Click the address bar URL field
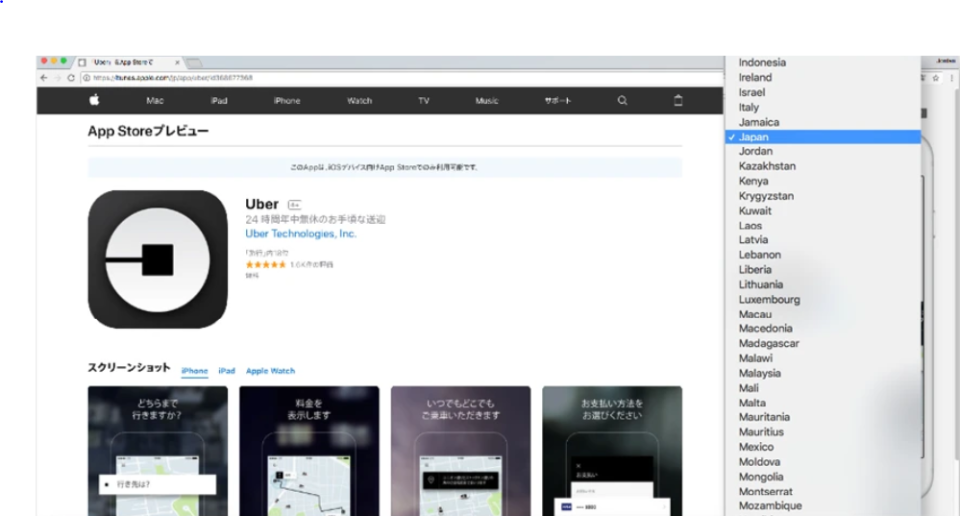The width and height of the screenshot is (960, 516). [x=404, y=78]
